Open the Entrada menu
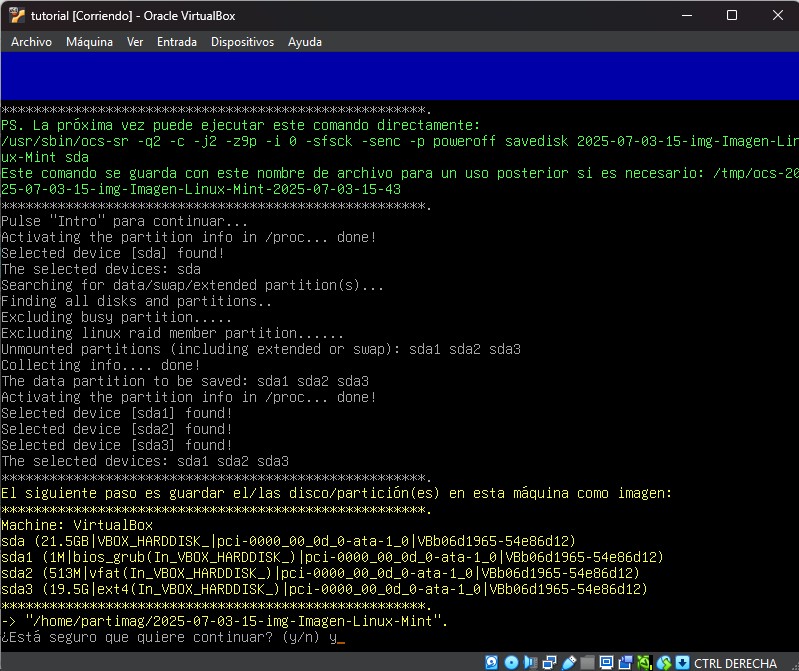799x671 pixels. click(177, 42)
